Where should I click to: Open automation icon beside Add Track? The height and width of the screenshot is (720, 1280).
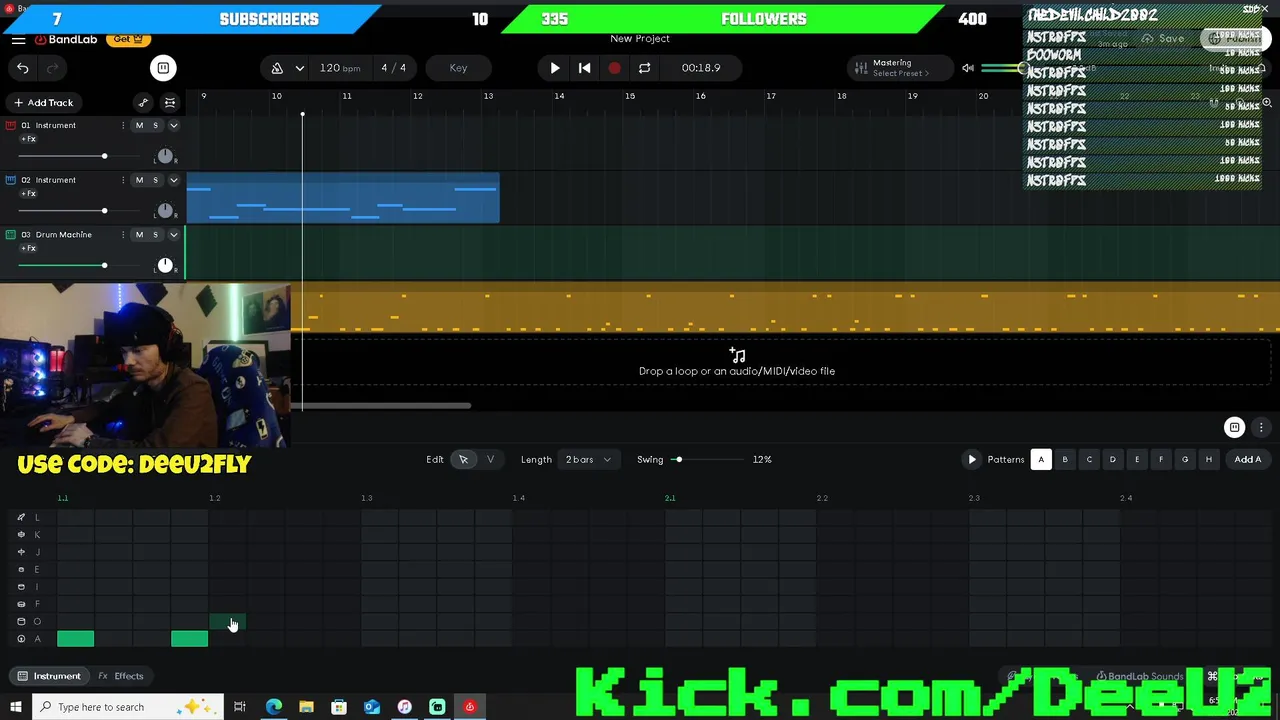(143, 103)
